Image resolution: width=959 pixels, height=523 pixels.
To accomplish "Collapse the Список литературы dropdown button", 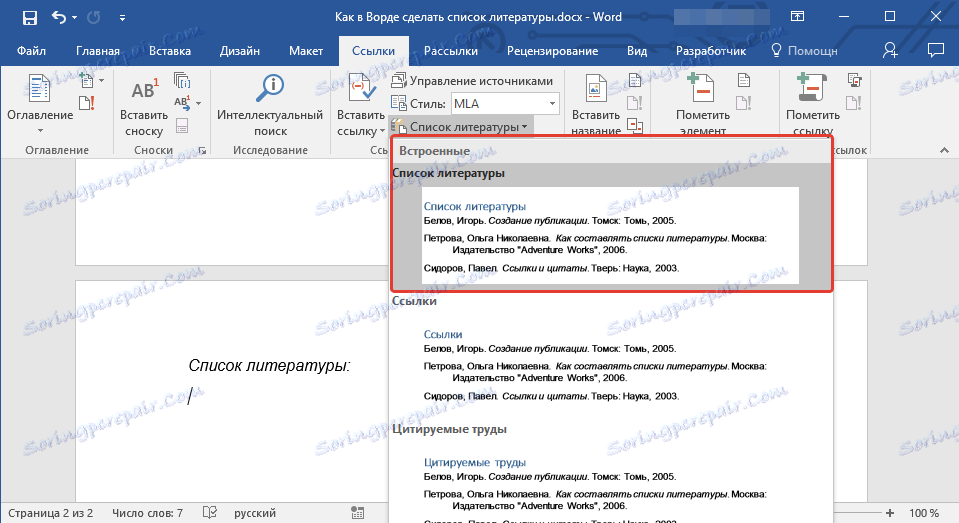I will pos(461,127).
